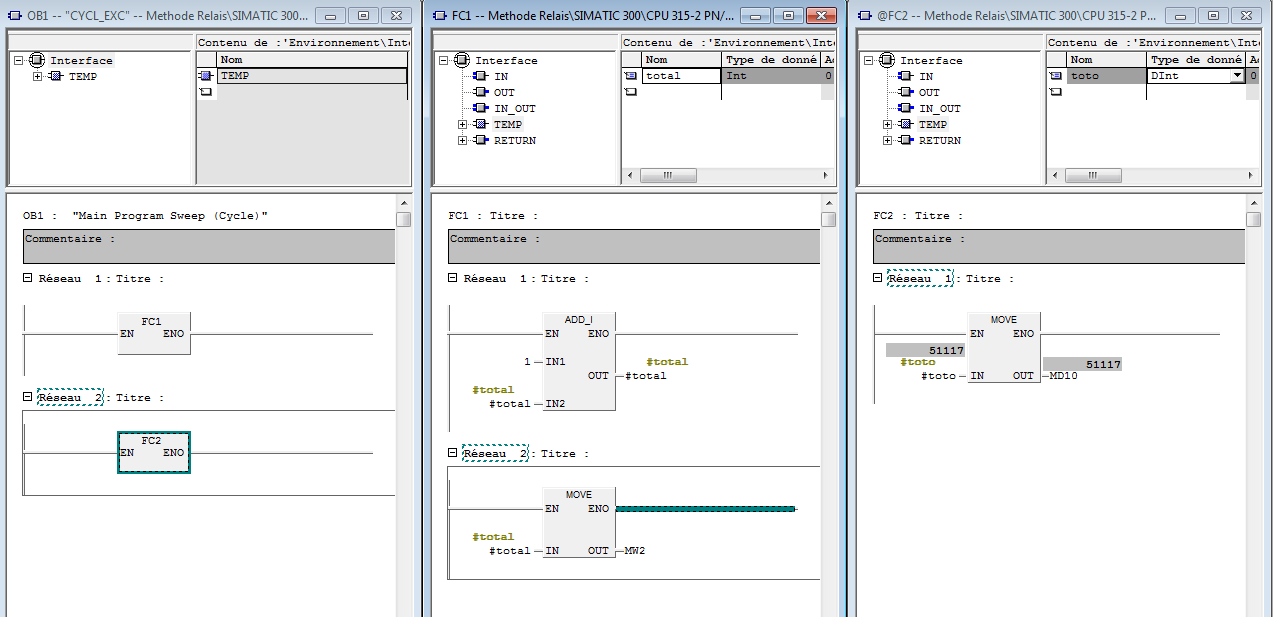Screen dimensions: 1273x617
Task: Click the 'toto' variable row icon in FC2
Action: pyautogui.click(x=1055, y=76)
